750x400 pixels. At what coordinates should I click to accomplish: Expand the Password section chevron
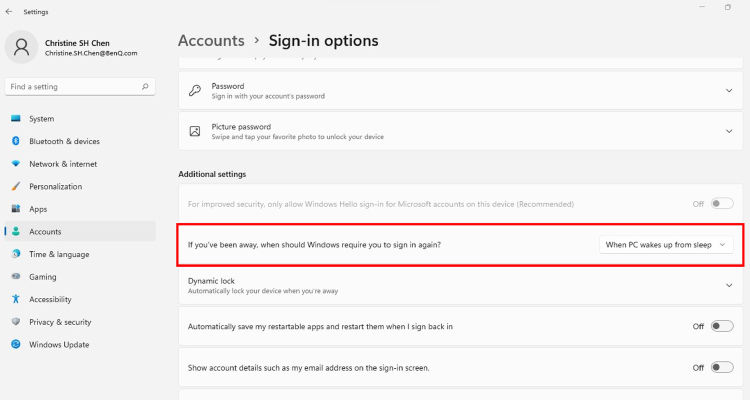pos(729,90)
